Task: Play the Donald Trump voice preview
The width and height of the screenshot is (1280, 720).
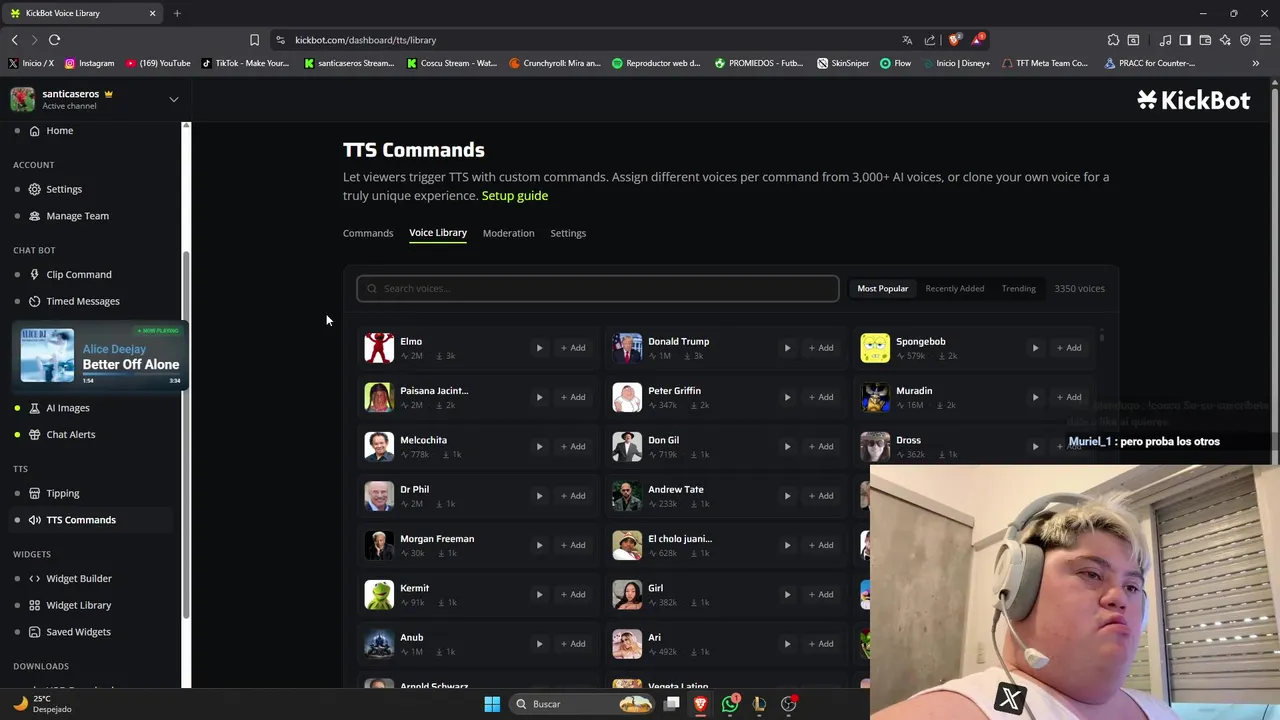Action: (x=787, y=348)
